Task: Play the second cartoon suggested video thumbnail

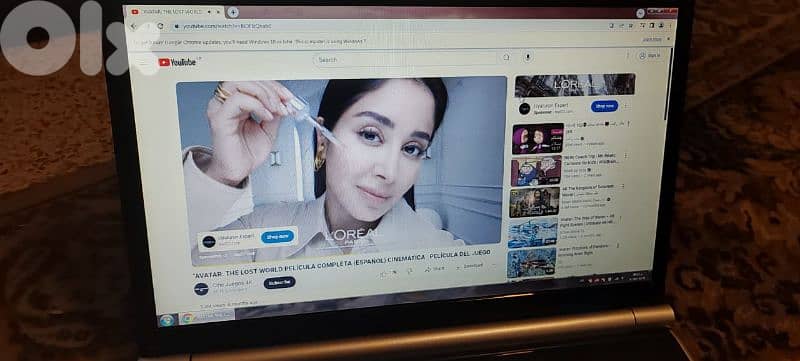Action: click(536, 170)
